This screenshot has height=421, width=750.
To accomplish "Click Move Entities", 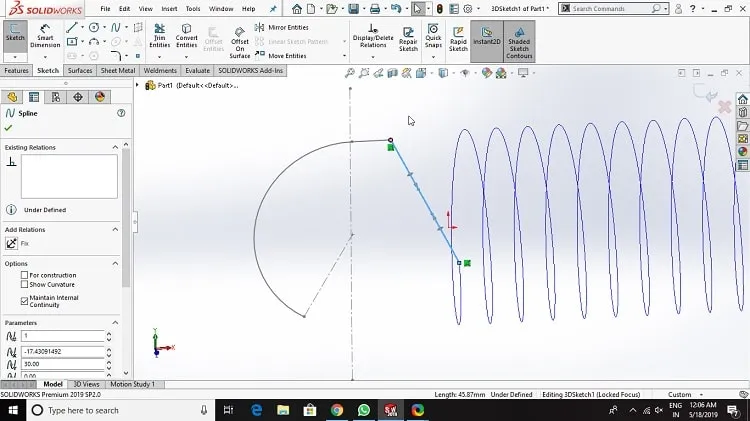I will pos(281,55).
